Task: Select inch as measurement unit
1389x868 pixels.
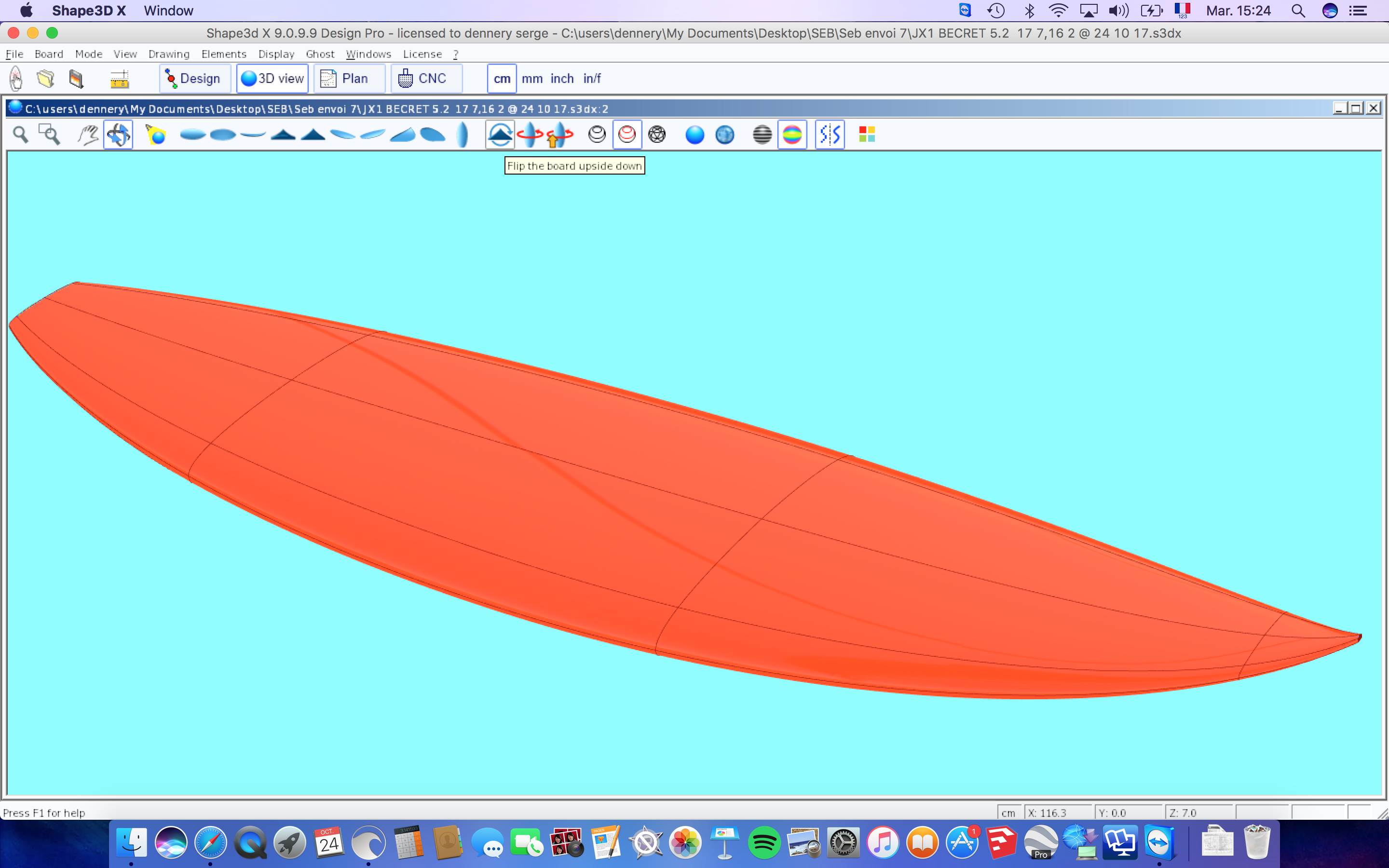Action: tap(562, 79)
